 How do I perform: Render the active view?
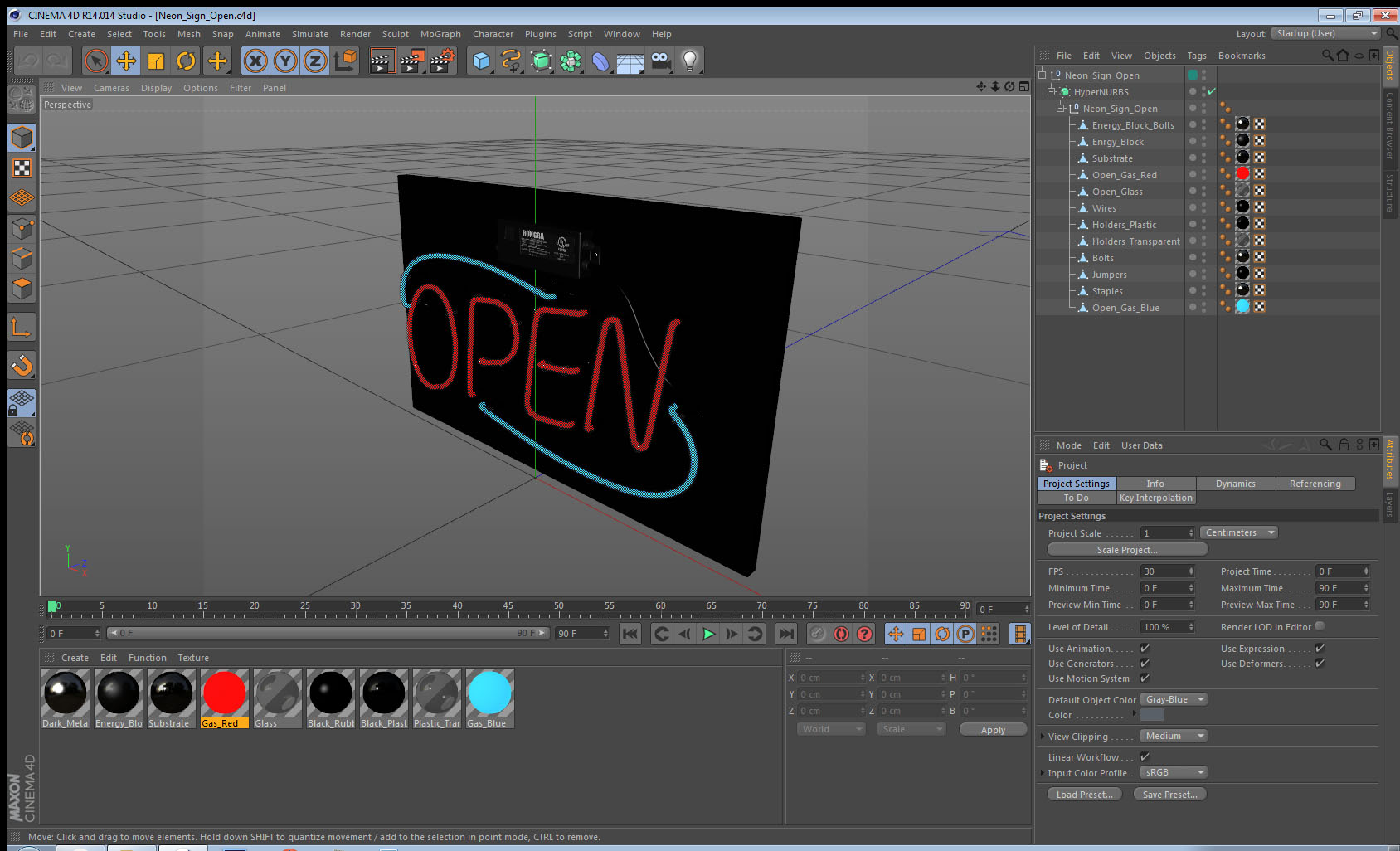tap(382, 61)
